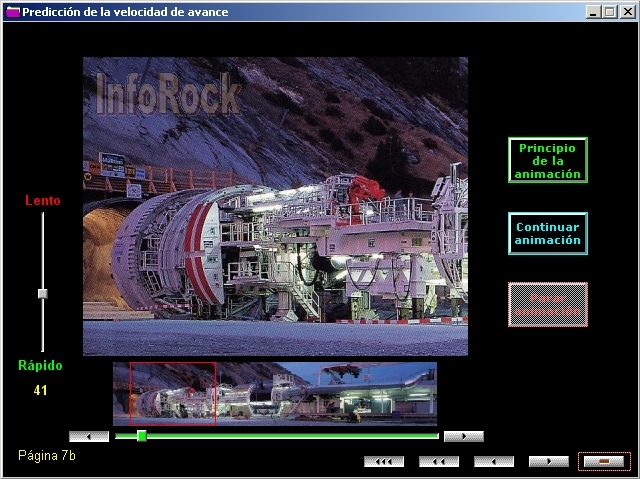Go to previous page with single left arrow

[x=493, y=461]
